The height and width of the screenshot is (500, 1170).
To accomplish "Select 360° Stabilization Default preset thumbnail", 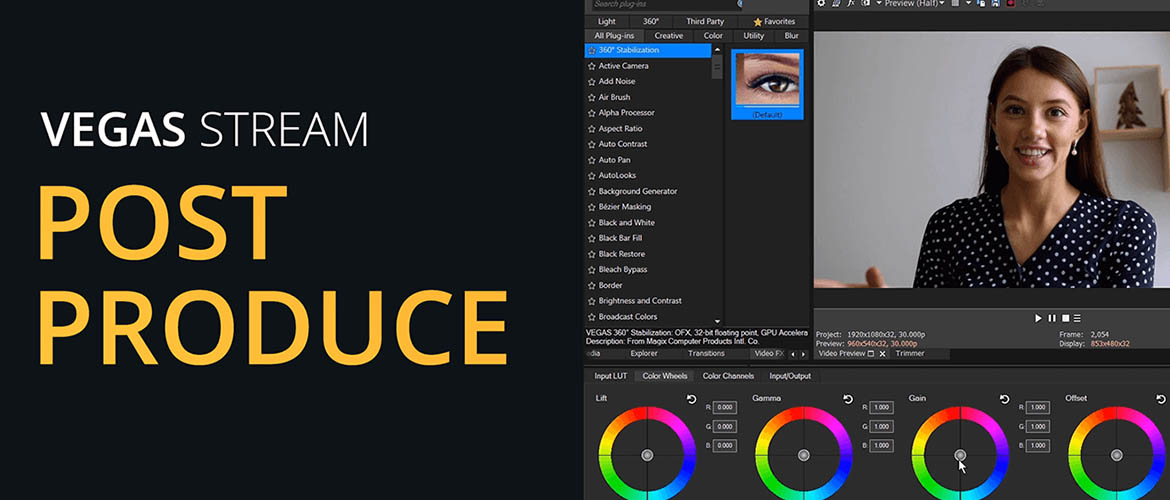I will point(767,84).
